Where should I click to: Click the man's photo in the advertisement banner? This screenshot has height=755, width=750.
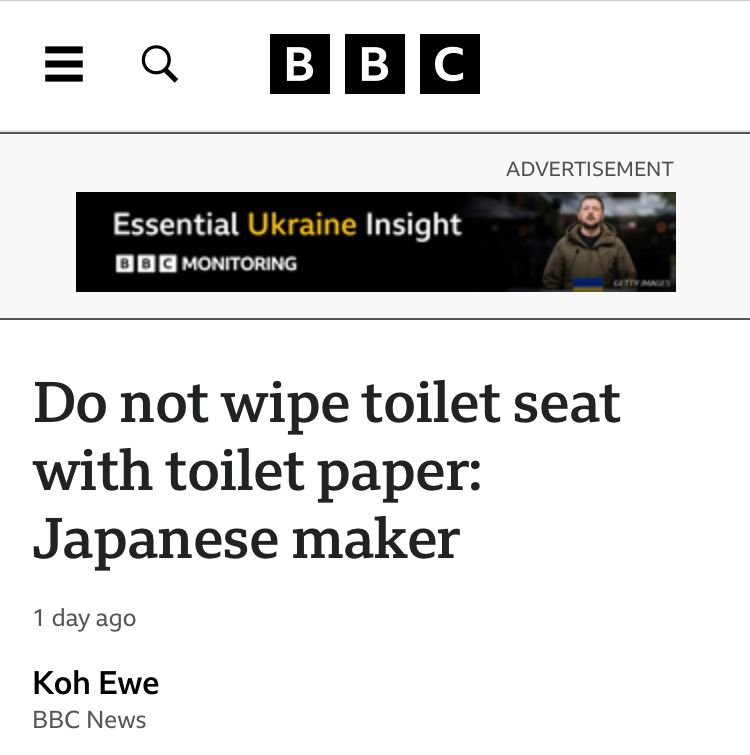coord(590,242)
